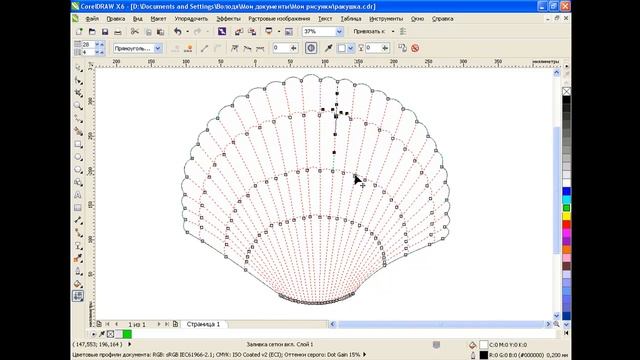
Task: Pick the blue swatch in color palette
Action: coord(567,191)
